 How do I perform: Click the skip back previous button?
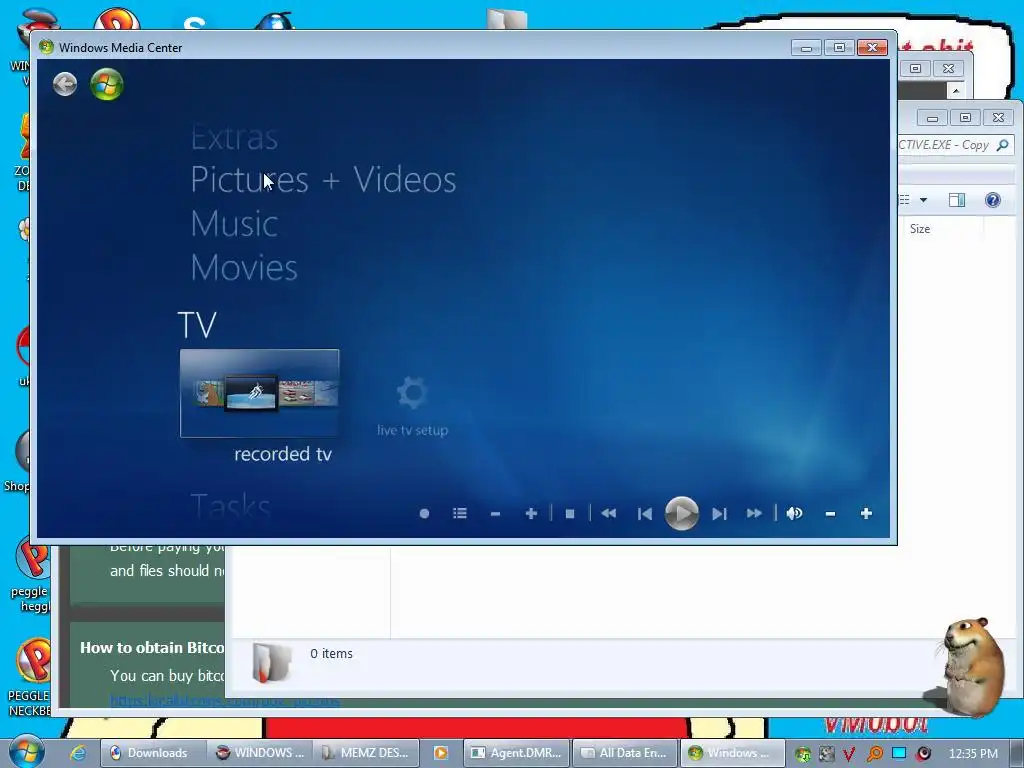coord(645,514)
